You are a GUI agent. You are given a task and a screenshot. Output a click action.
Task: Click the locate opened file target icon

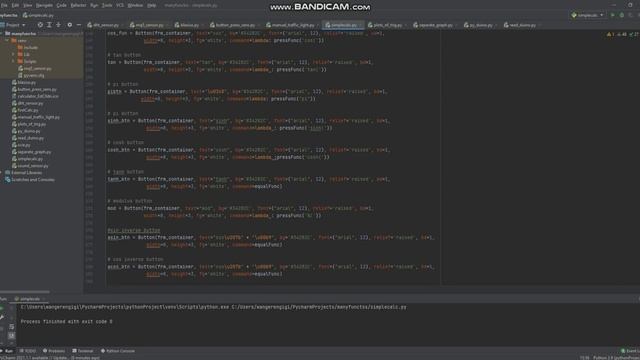click(x=40, y=25)
